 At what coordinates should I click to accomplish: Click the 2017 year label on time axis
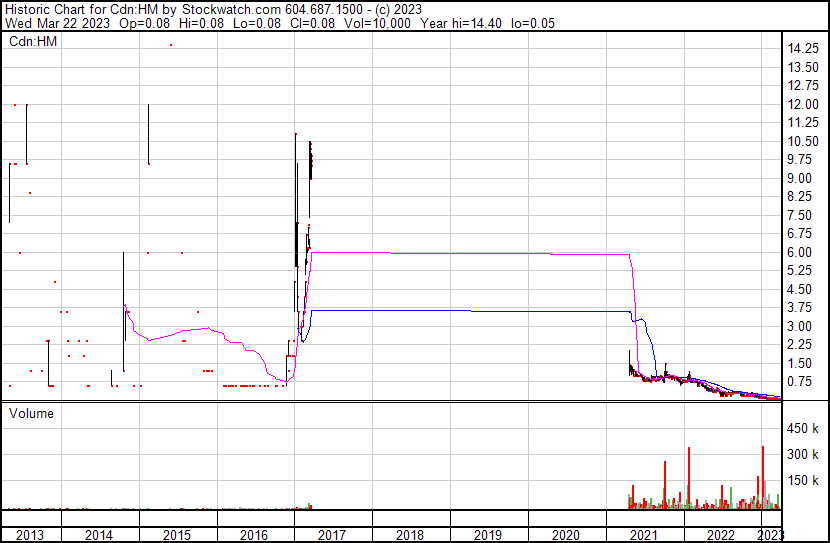[331, 535]
